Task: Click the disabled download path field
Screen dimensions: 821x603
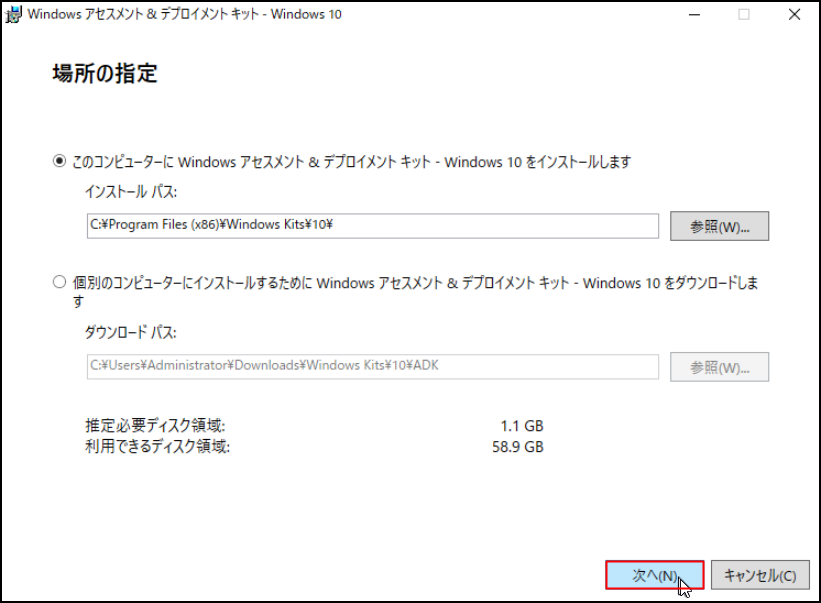Action: pyautogui.click(x=373, y=366)
